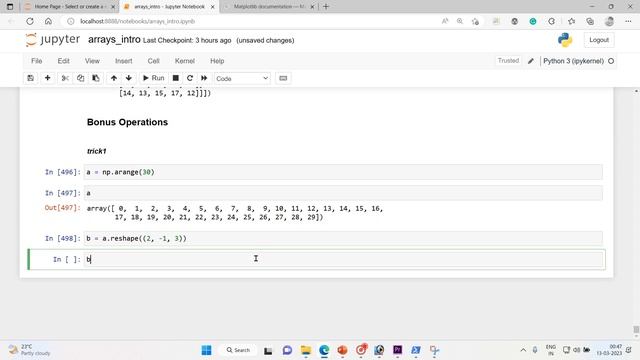
Task: Restart the kernel
Action: [x=190, y=78]
